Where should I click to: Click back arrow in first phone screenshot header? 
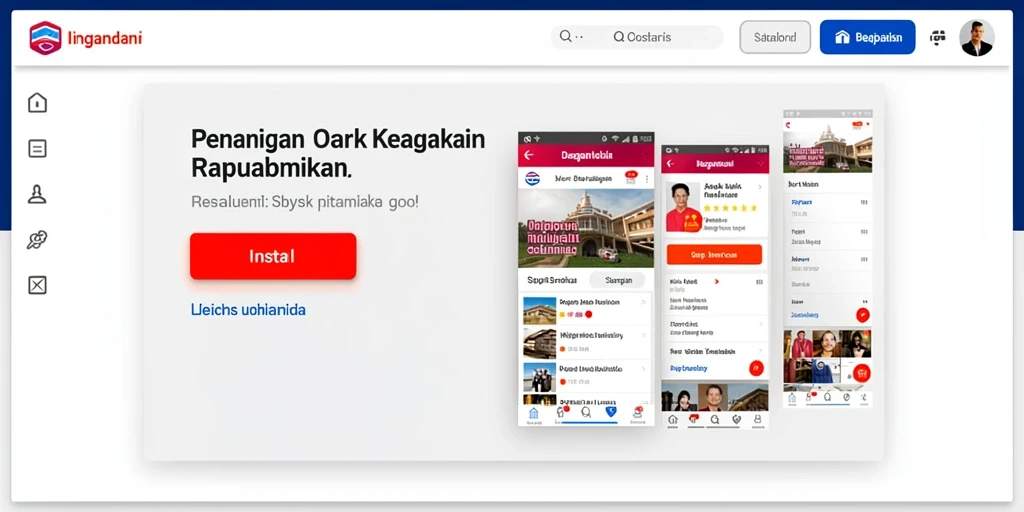529,155
